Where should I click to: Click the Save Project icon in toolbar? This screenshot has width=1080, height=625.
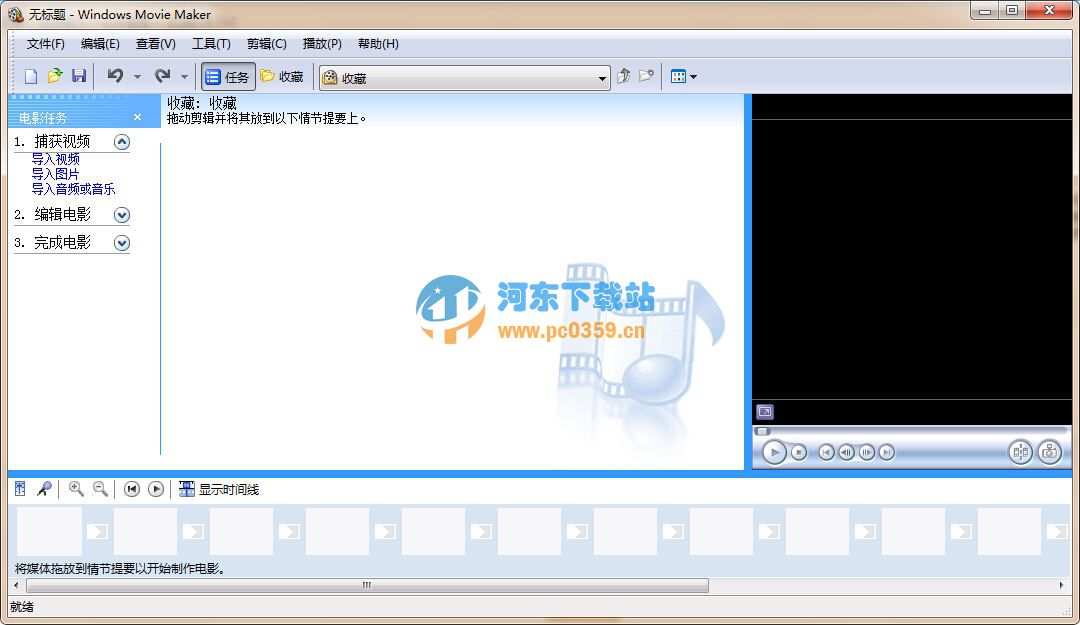click(79, 76)
